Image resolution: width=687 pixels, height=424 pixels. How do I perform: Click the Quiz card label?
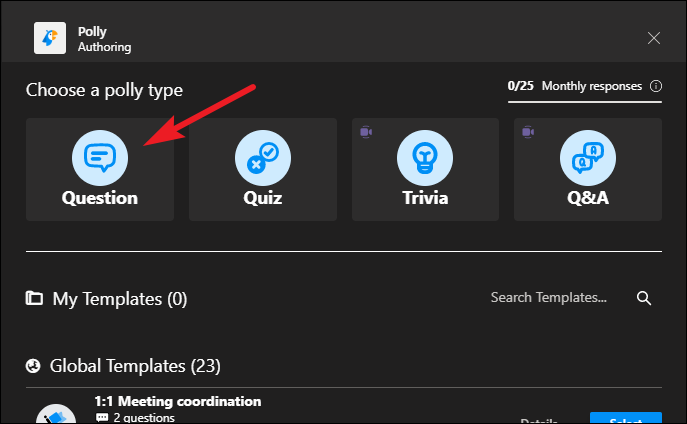263,198
